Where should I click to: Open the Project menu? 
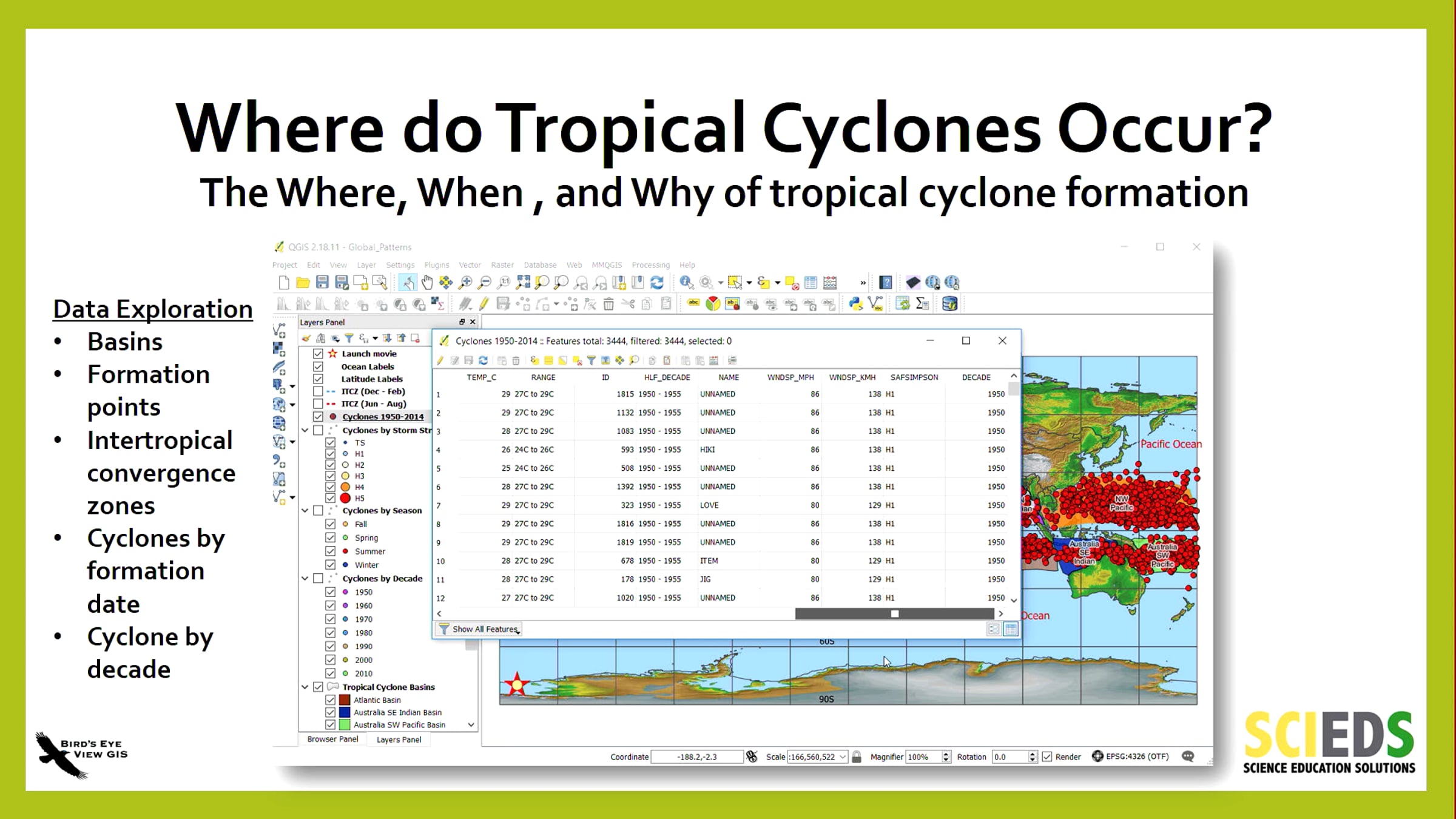tap(285, 265)
